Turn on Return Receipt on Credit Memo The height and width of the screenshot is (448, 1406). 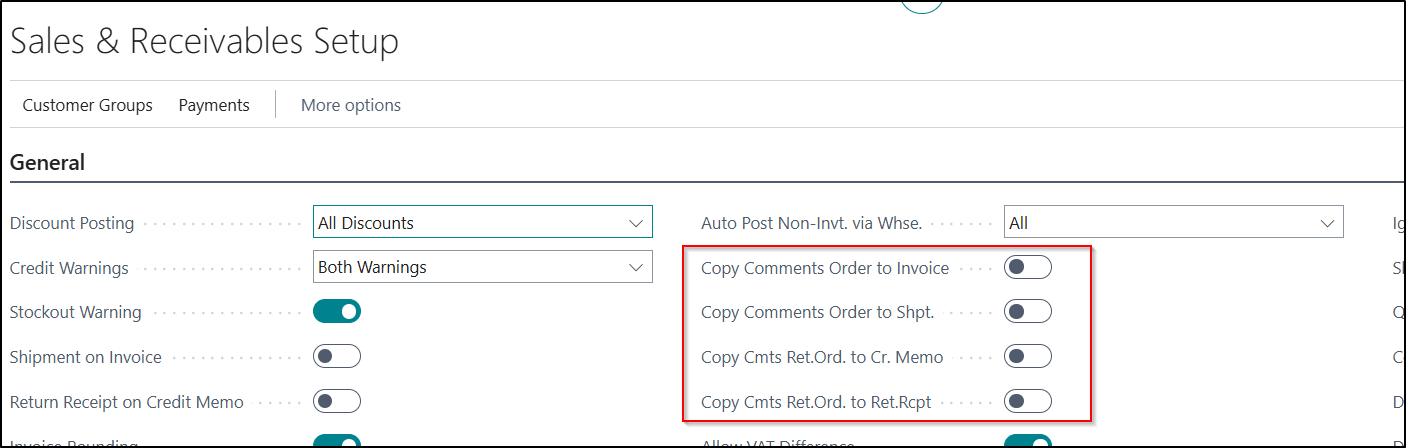point(337,402)
